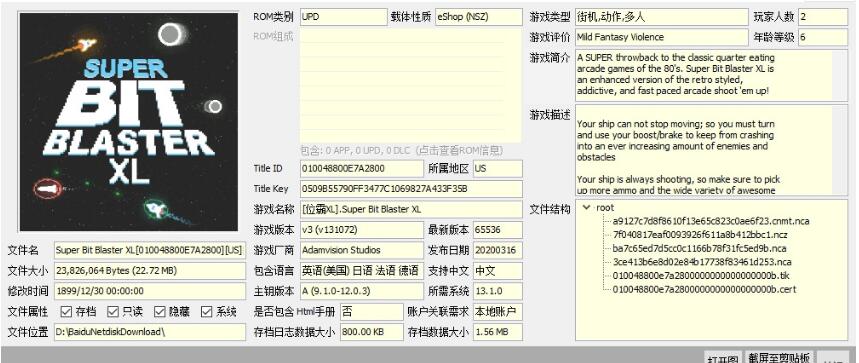Click the 游戏类型 field showing 街机,动作,多人
The image size is (859, 363).
click(661, 17)
